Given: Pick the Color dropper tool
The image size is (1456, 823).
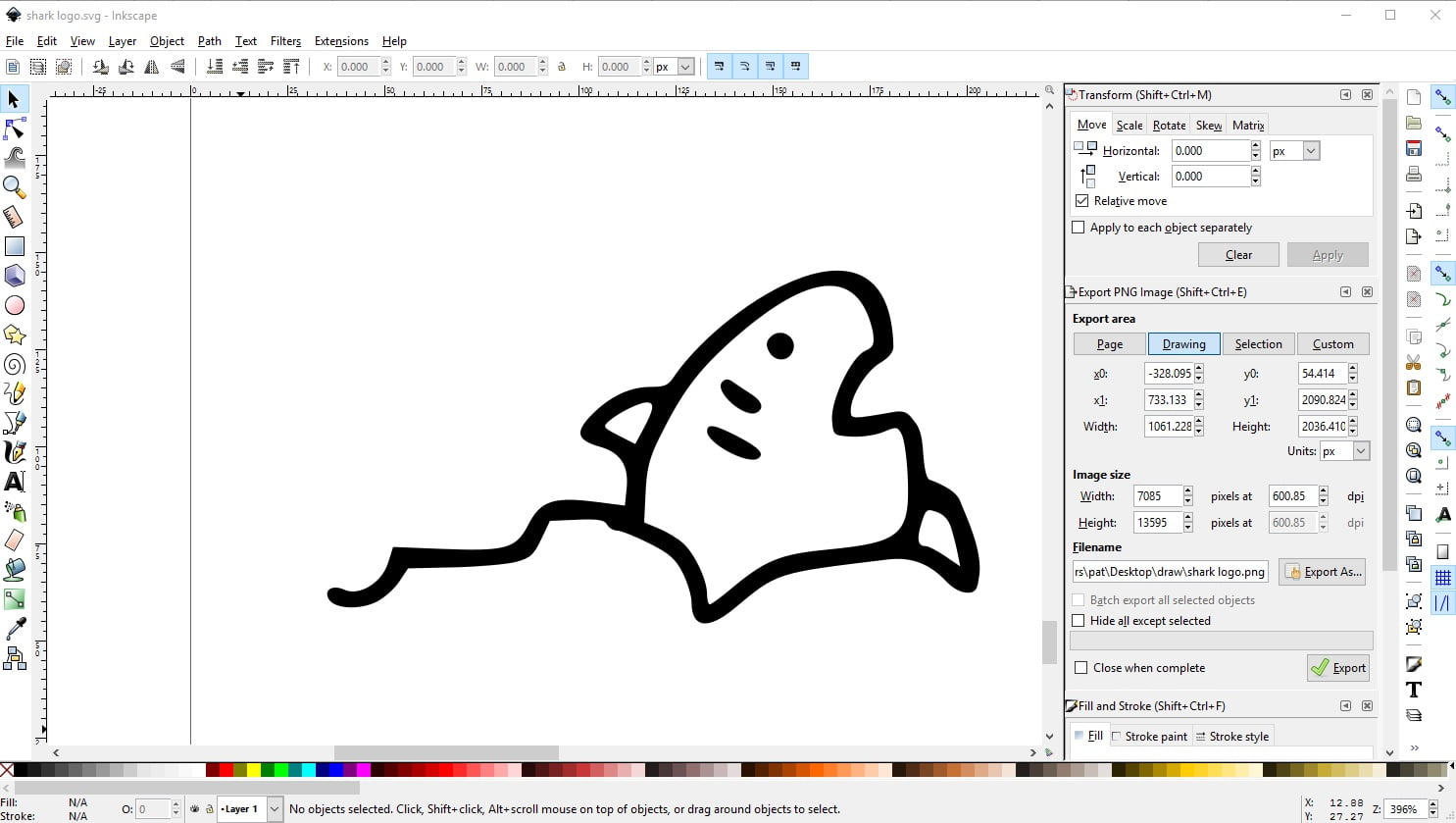Looking at the screenshot, I should click(x=15, y=628).
